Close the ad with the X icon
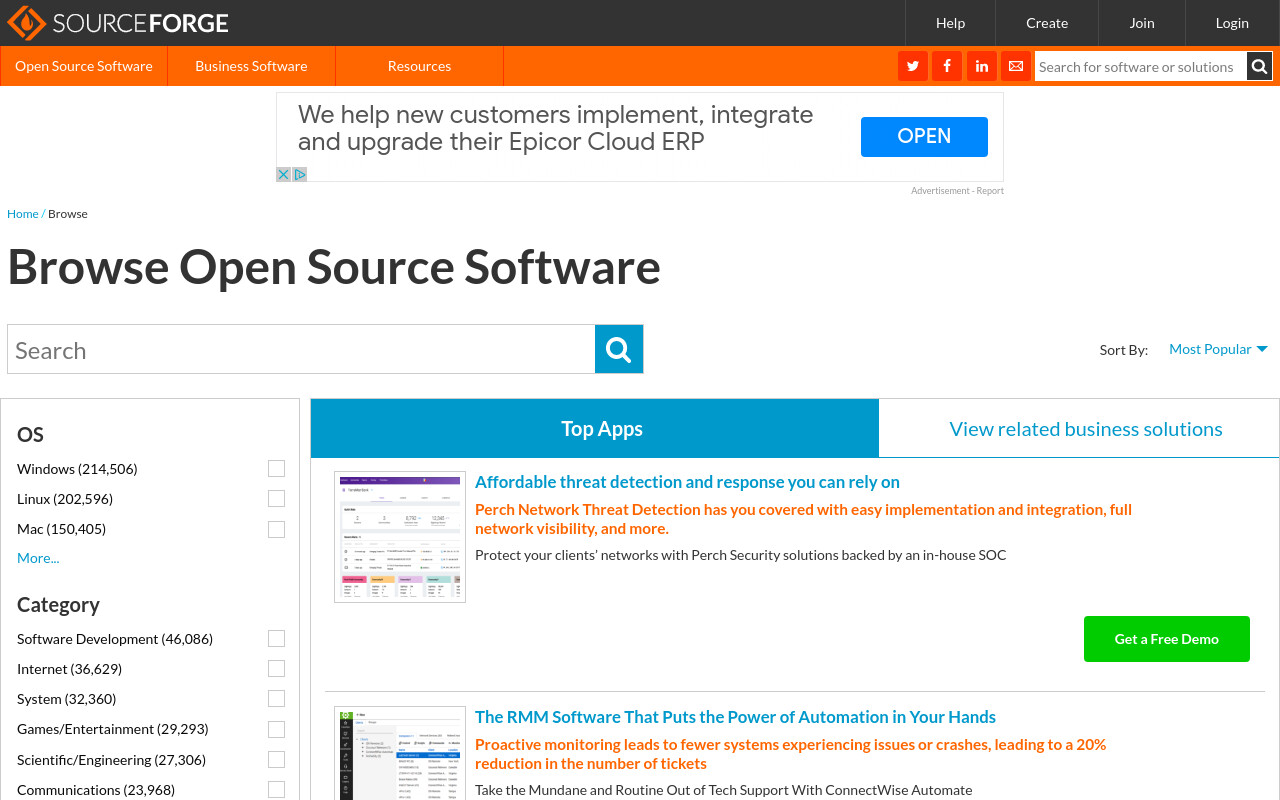Screen dimensions: 1280x800 [284, 174]
